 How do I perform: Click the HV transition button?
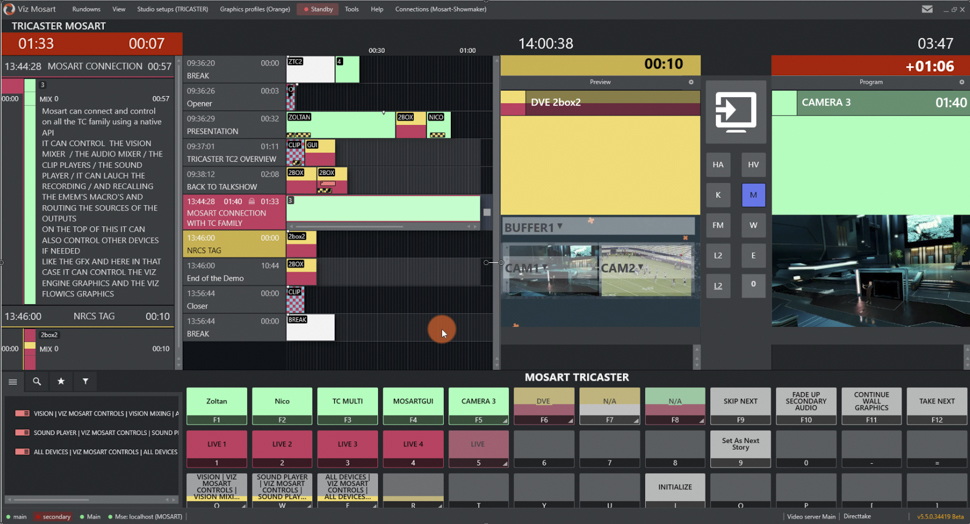coord(753,165)
